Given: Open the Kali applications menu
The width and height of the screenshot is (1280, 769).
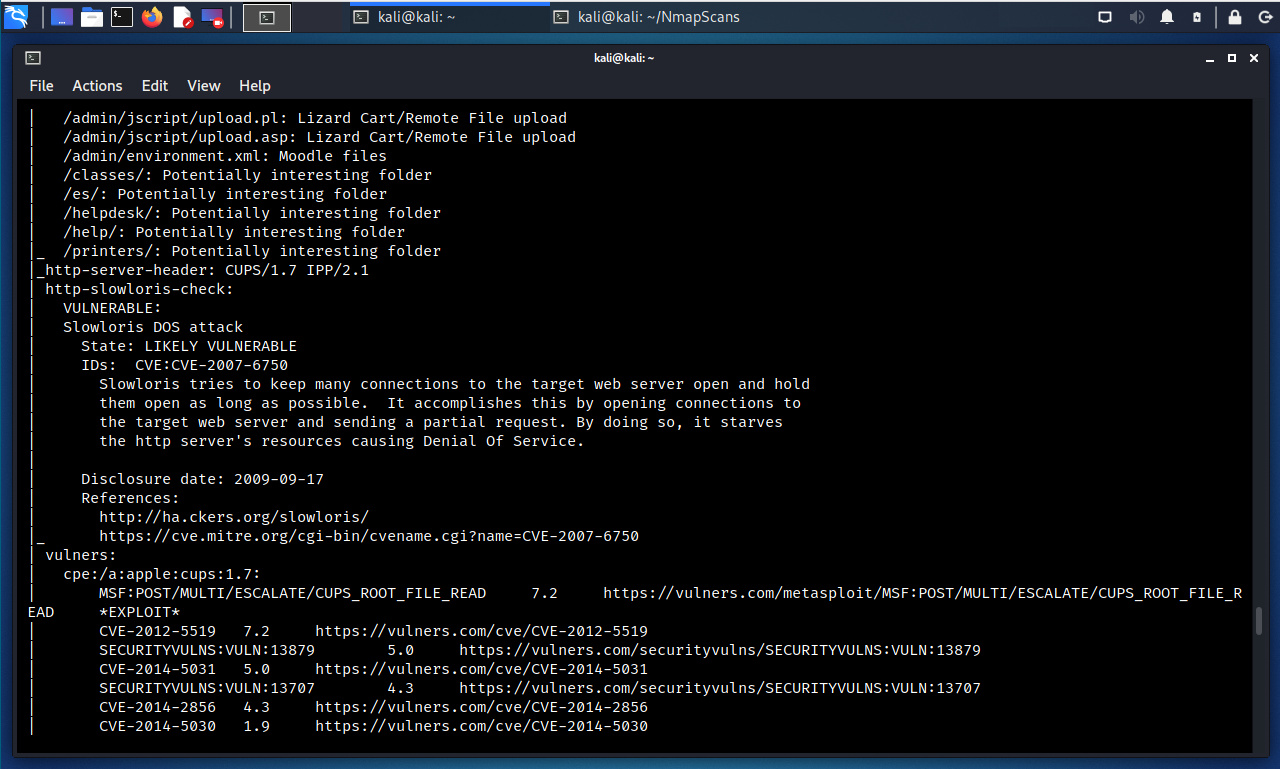Looking at the screenshot, I should pyautogui.click(x=16, y=17).
